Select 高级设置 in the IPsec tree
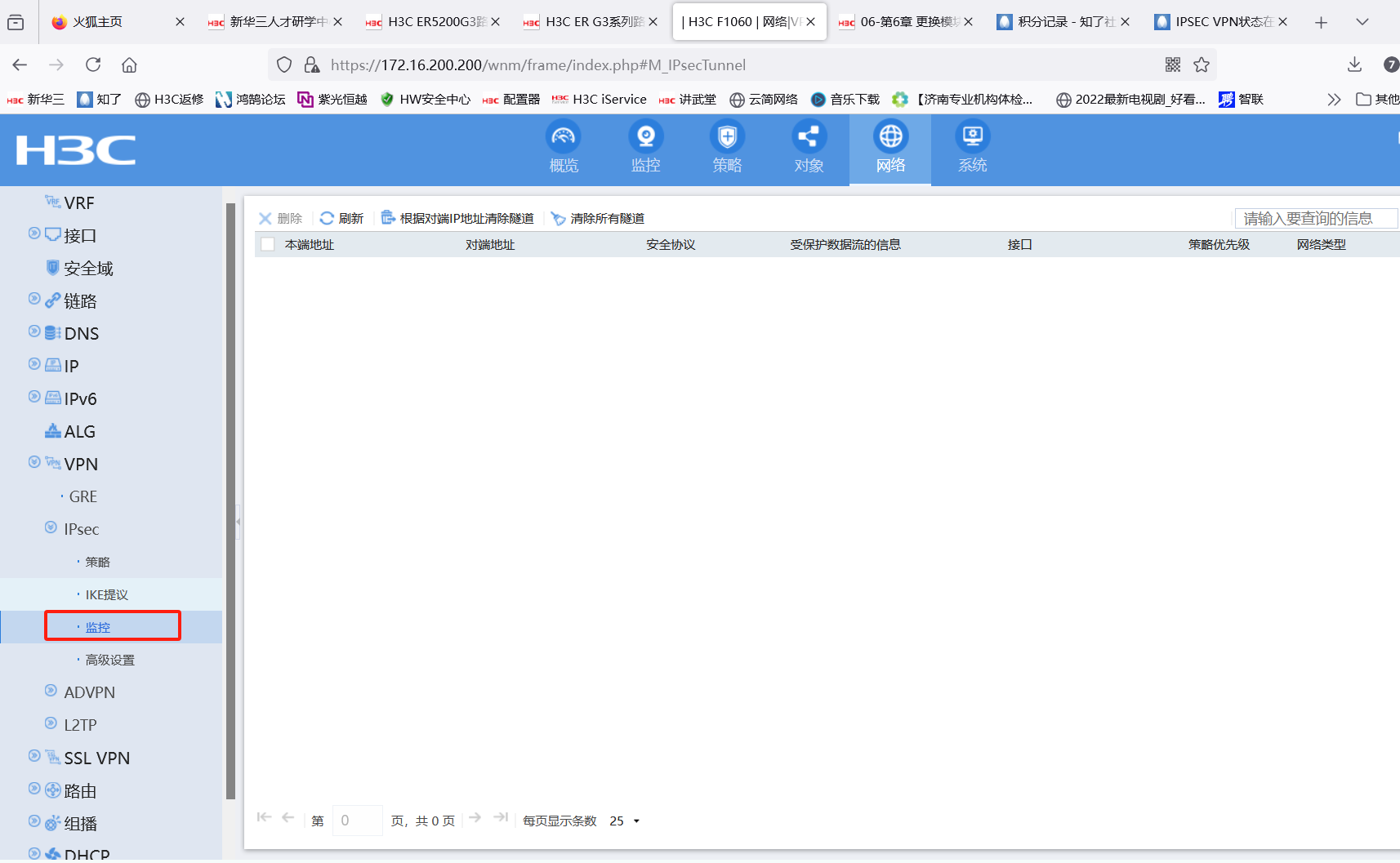The width and height of the screenshot is (1400, 863). click(x=110, y=660)
